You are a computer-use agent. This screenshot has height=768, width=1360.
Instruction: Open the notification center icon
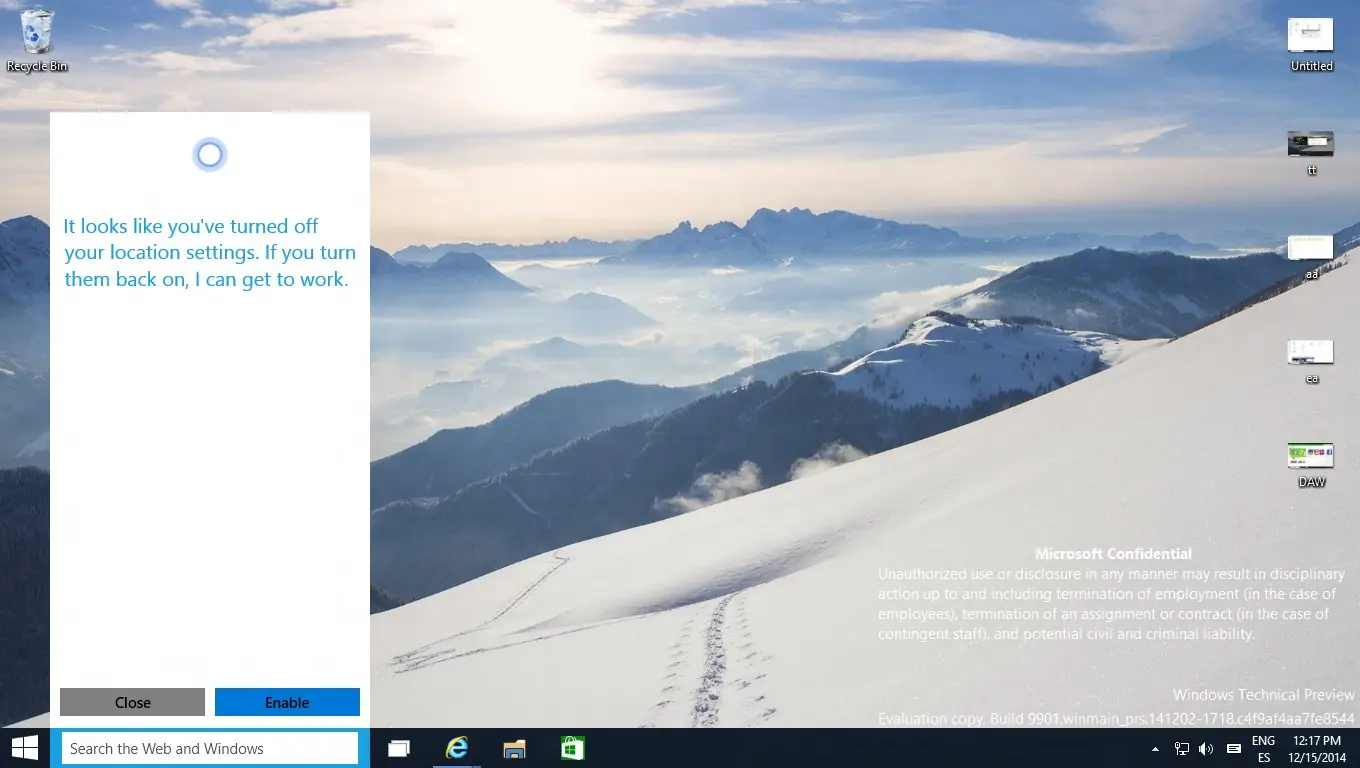pos(1233,748)
